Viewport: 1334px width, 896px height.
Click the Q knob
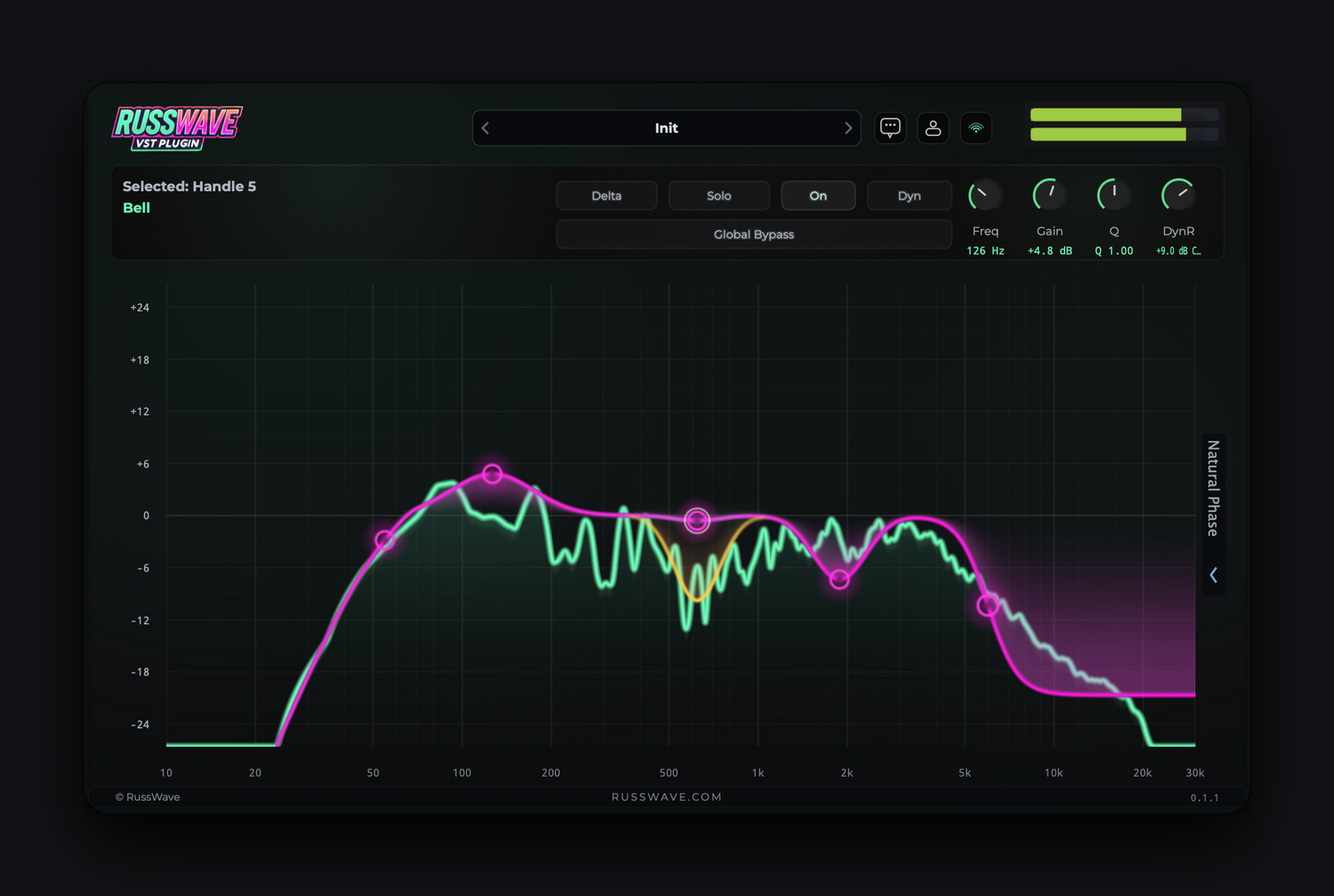tap(1113, 195)
